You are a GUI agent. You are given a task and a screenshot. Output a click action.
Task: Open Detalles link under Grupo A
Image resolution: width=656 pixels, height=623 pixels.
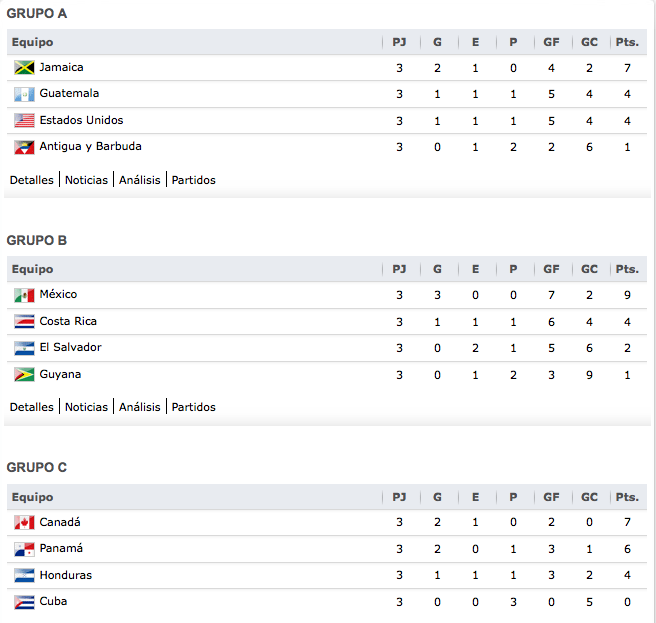[x=33, y=180]
